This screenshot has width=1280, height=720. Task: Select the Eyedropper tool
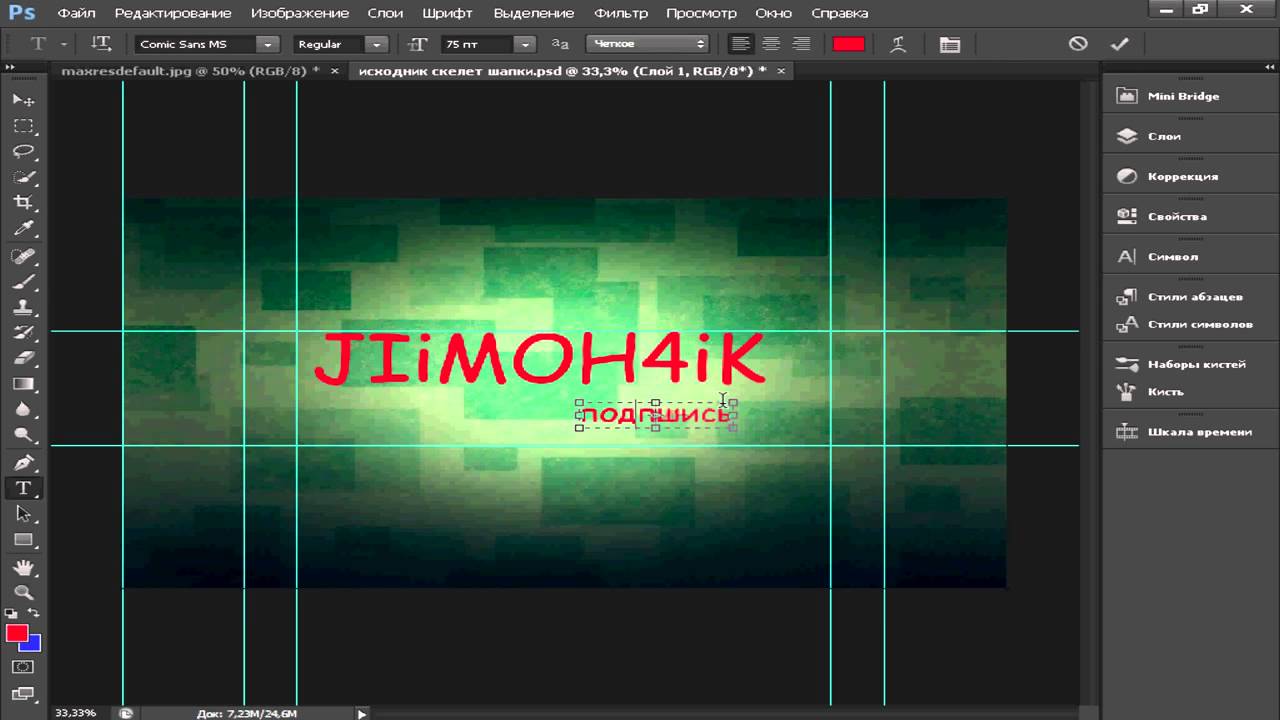point(23,229)
